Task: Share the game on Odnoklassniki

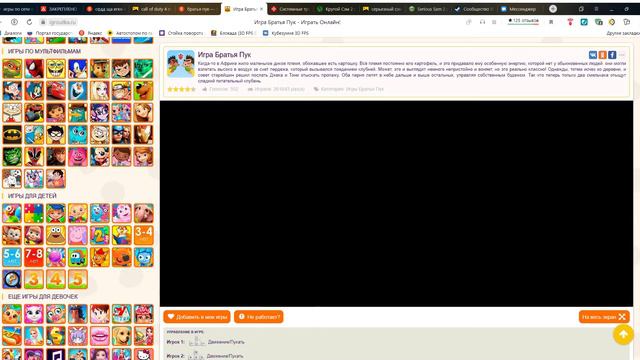Action: tap(602, 55)
